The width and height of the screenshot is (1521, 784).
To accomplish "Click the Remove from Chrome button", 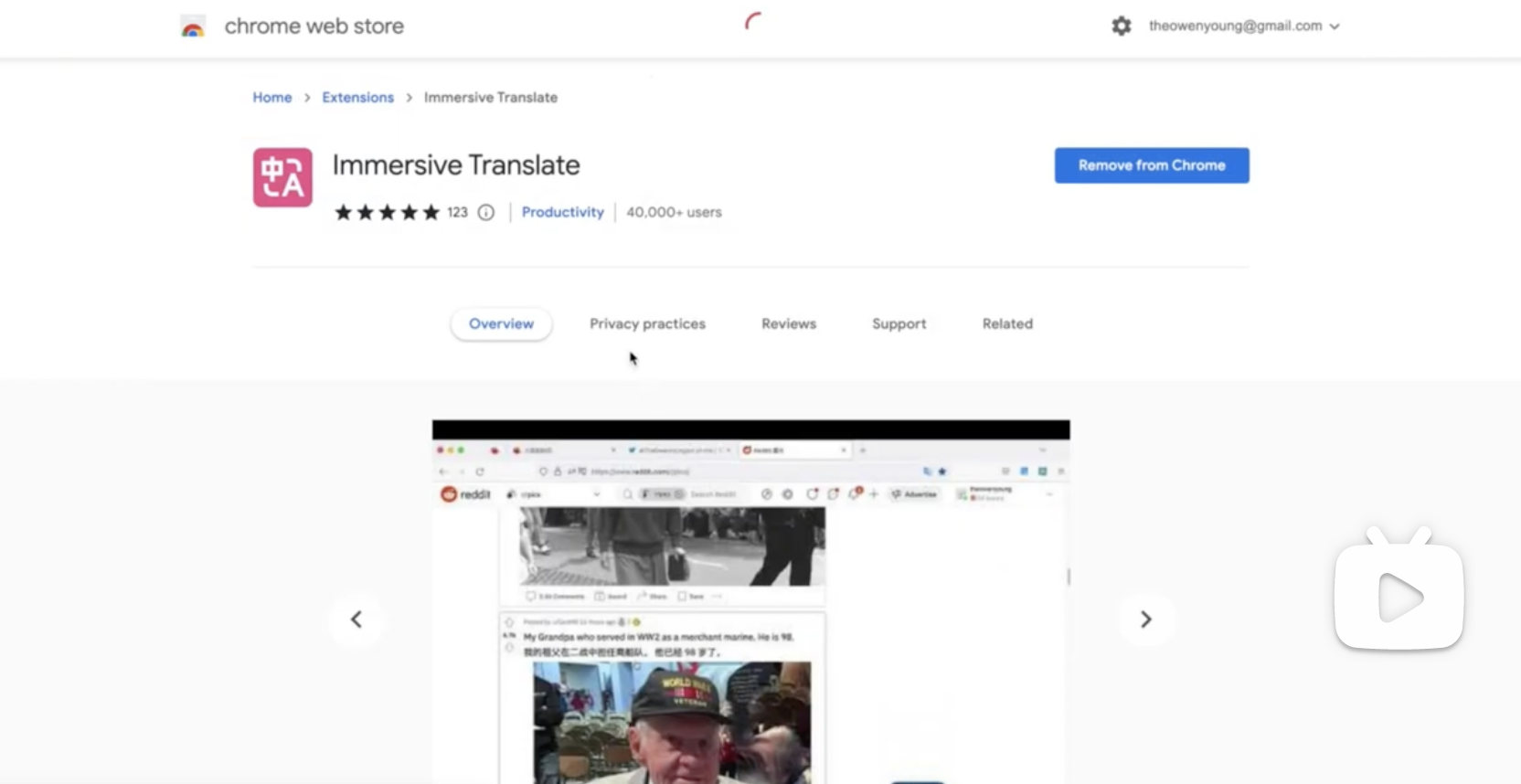I will pyautogui.click(x=1152, y=165).
